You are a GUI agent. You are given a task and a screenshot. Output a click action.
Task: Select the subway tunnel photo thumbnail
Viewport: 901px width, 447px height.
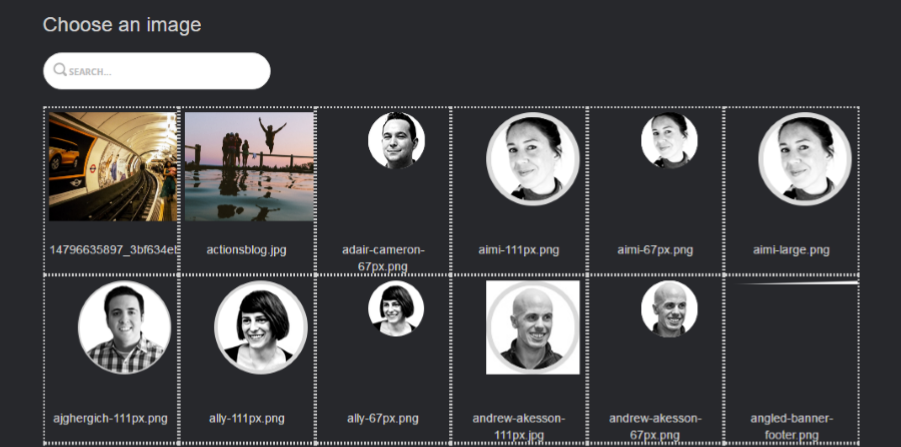[x=113, y=167]
